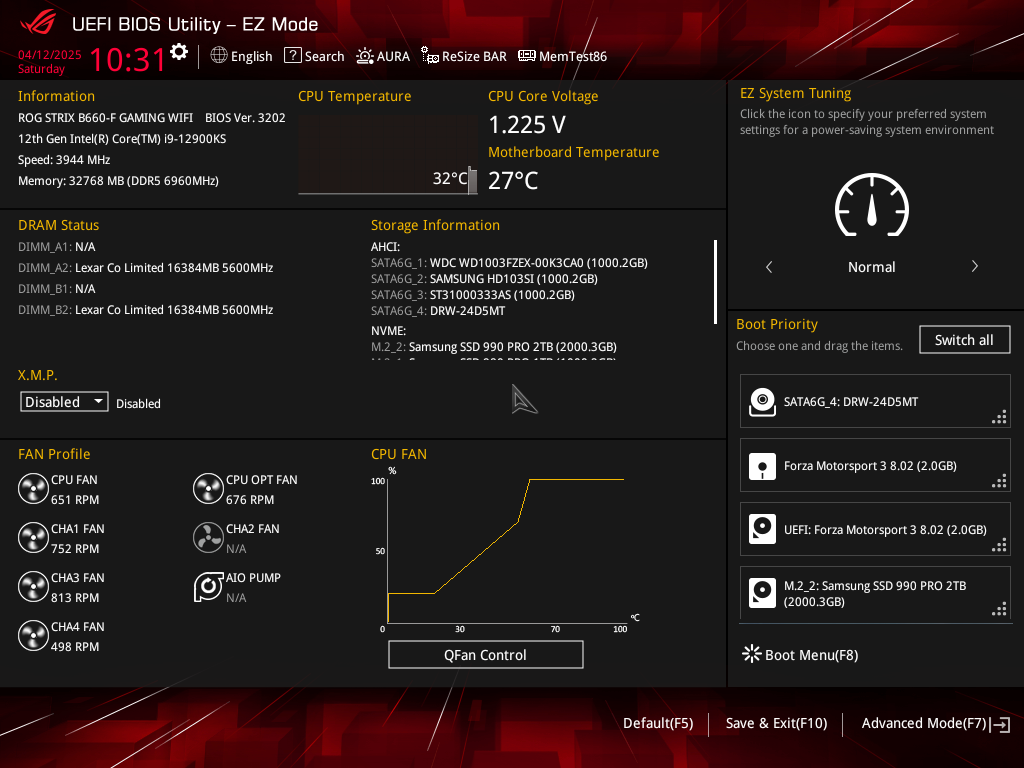Click SATA6G_3 ST31000333AS storage entry
1024x768 pixels.
473,295
